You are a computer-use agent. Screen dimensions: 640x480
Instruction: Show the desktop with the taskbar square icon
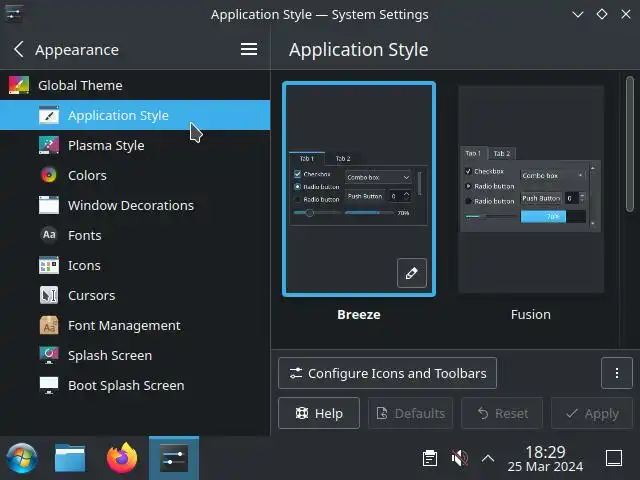614,458
